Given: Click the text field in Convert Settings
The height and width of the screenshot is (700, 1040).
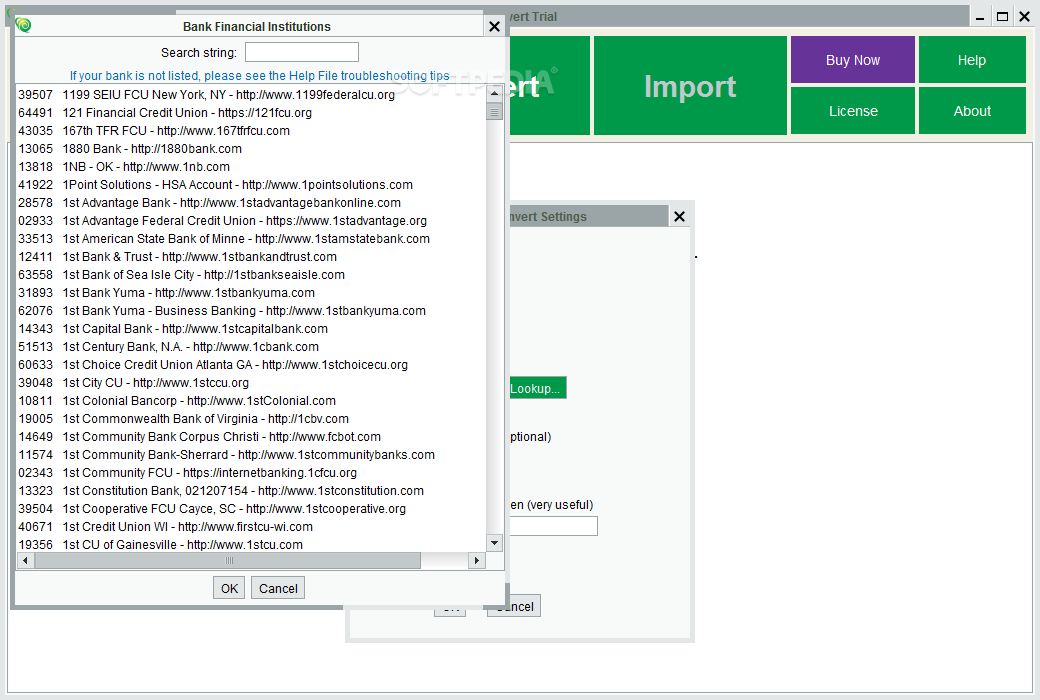Looking at the screenshot, I should [552, 526].
